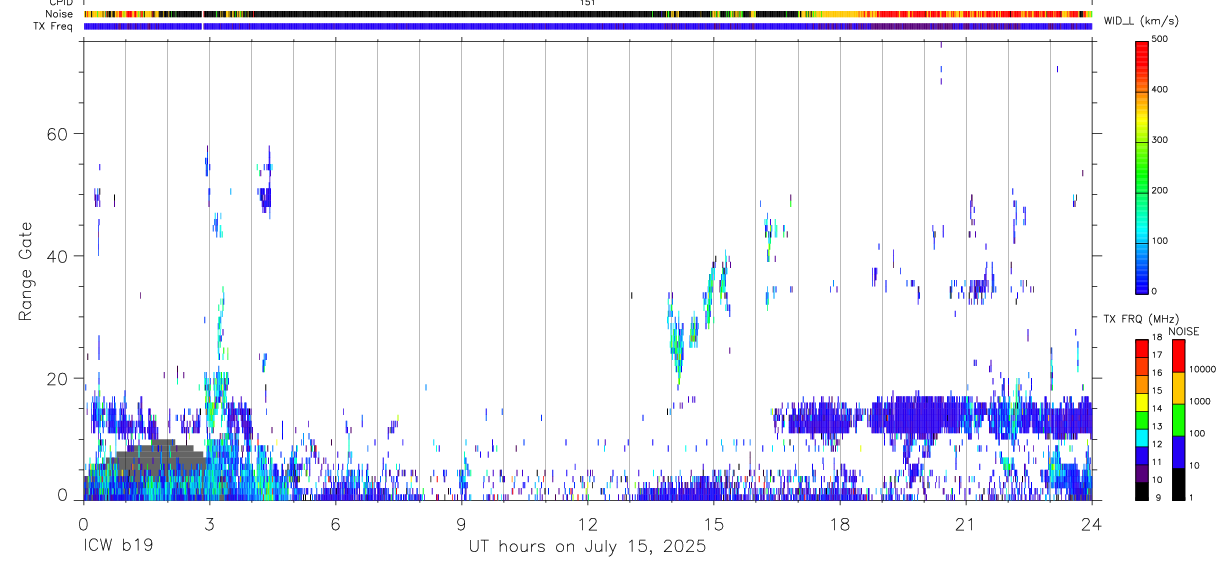
Task: Click the '12' UT hour tick label
Action: coord(587,523)
